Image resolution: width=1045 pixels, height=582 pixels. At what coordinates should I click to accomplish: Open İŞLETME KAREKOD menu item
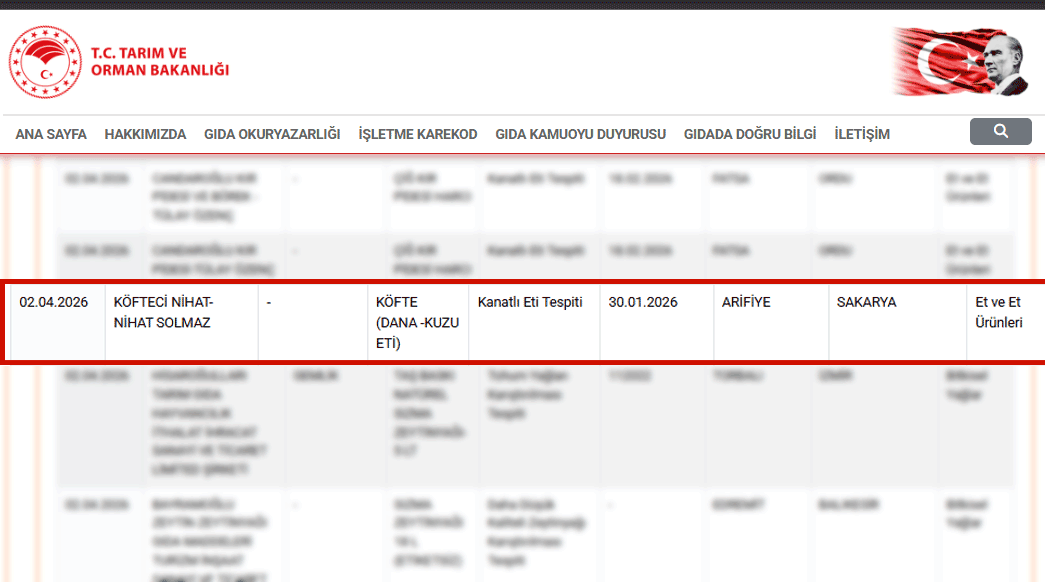pos(418,134)
